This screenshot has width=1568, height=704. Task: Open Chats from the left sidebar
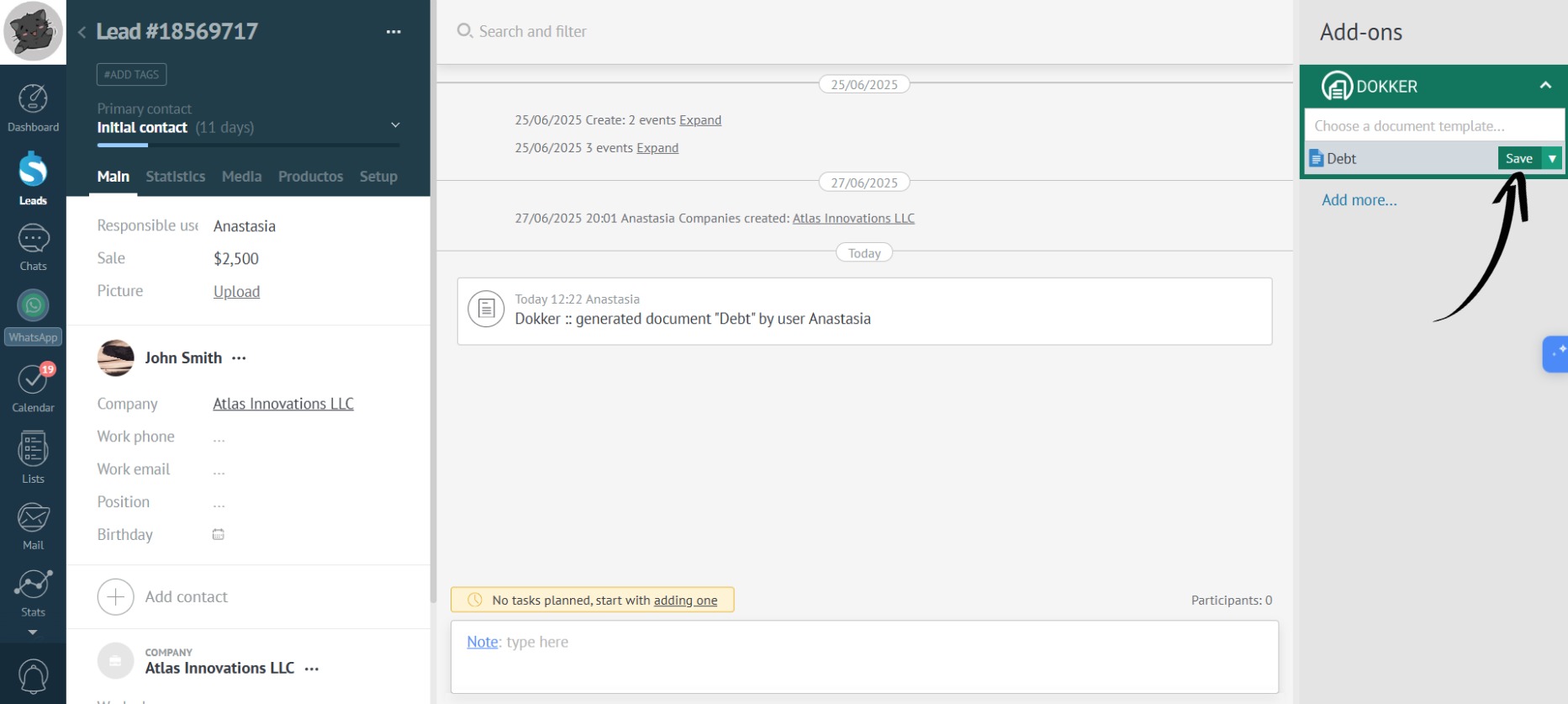point(33,247)
